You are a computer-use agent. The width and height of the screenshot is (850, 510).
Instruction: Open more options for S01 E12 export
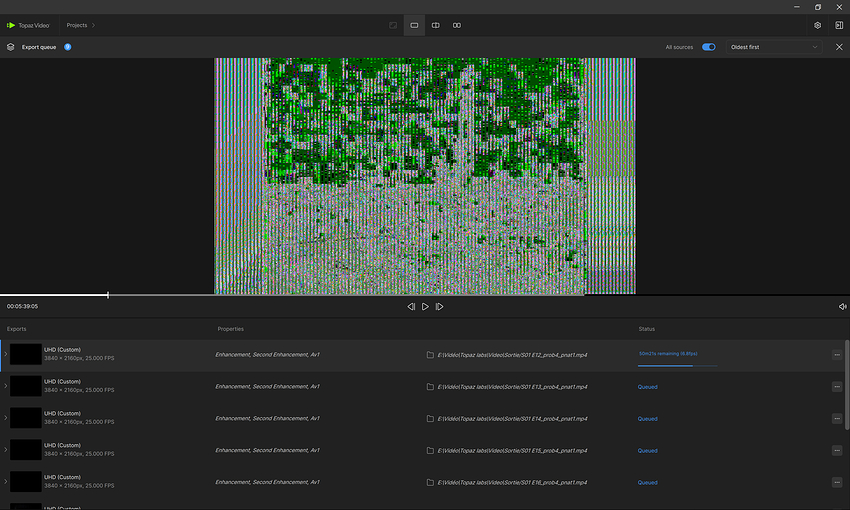pos(837,355)
